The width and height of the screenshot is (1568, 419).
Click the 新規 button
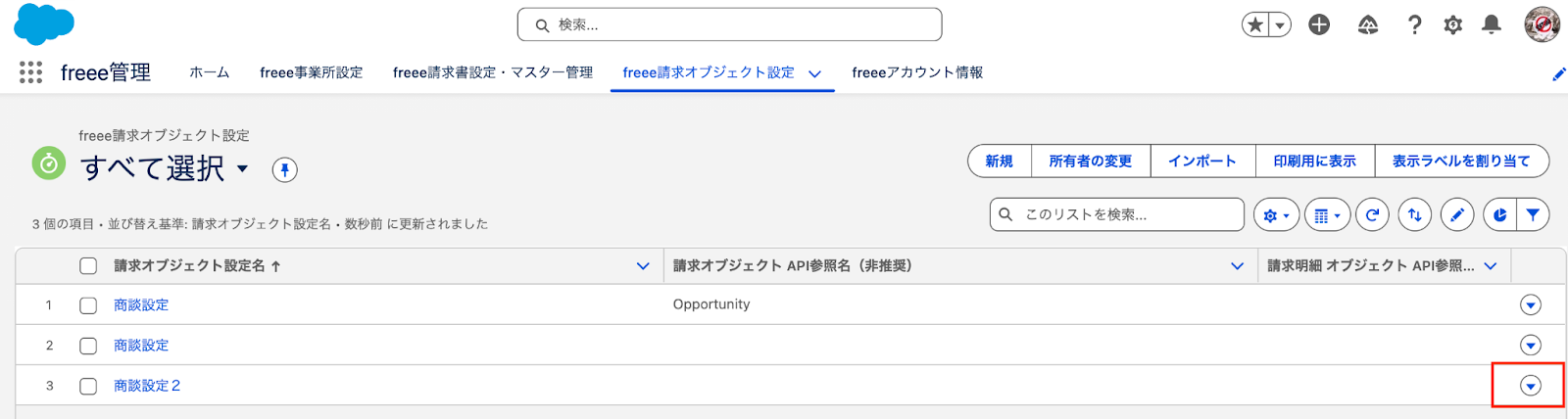[x=999, y=161]
